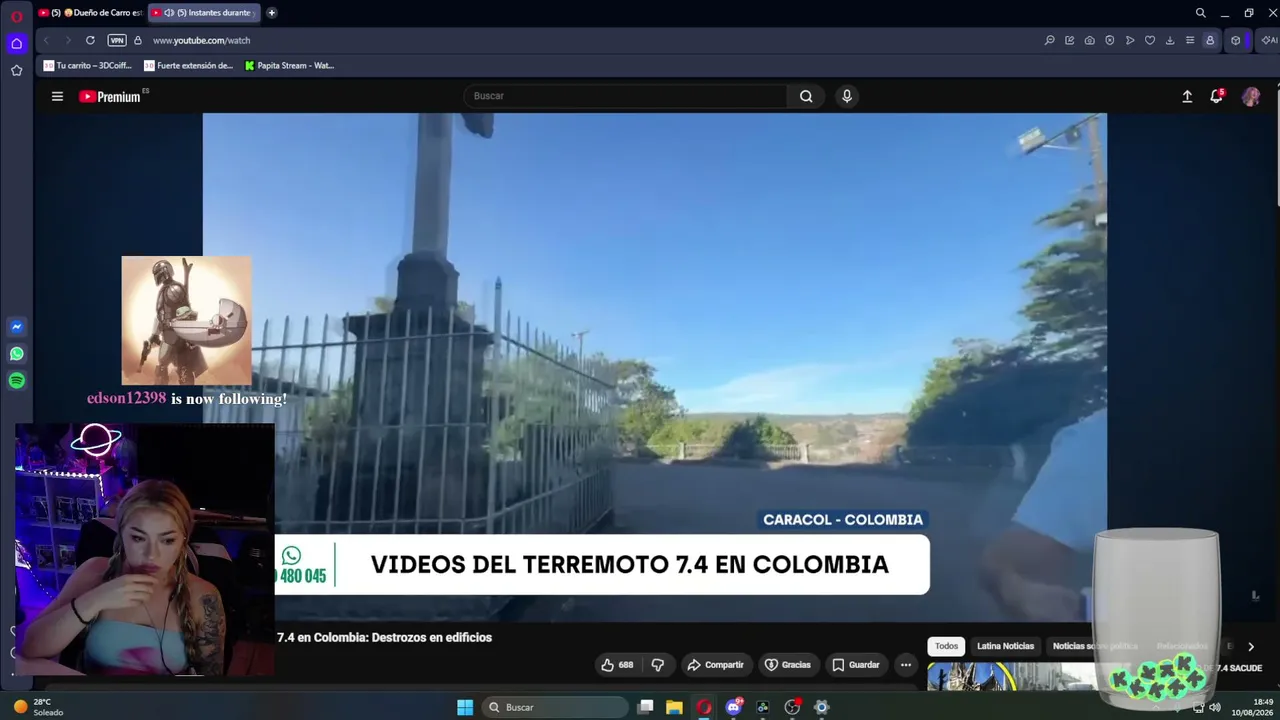Open the ad blocker shield icon

tap(1109, 40)
